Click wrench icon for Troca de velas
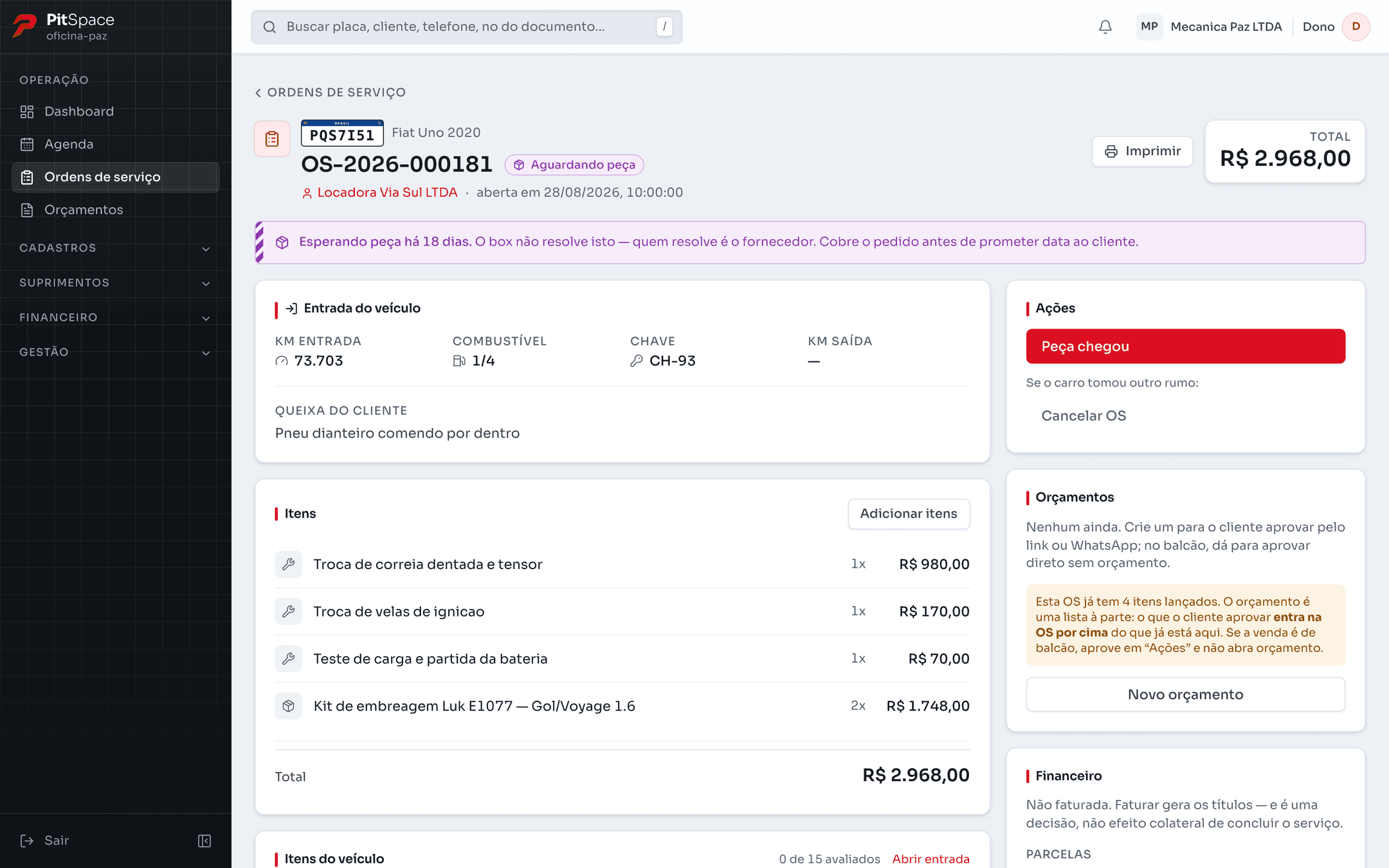 point(289,611)
